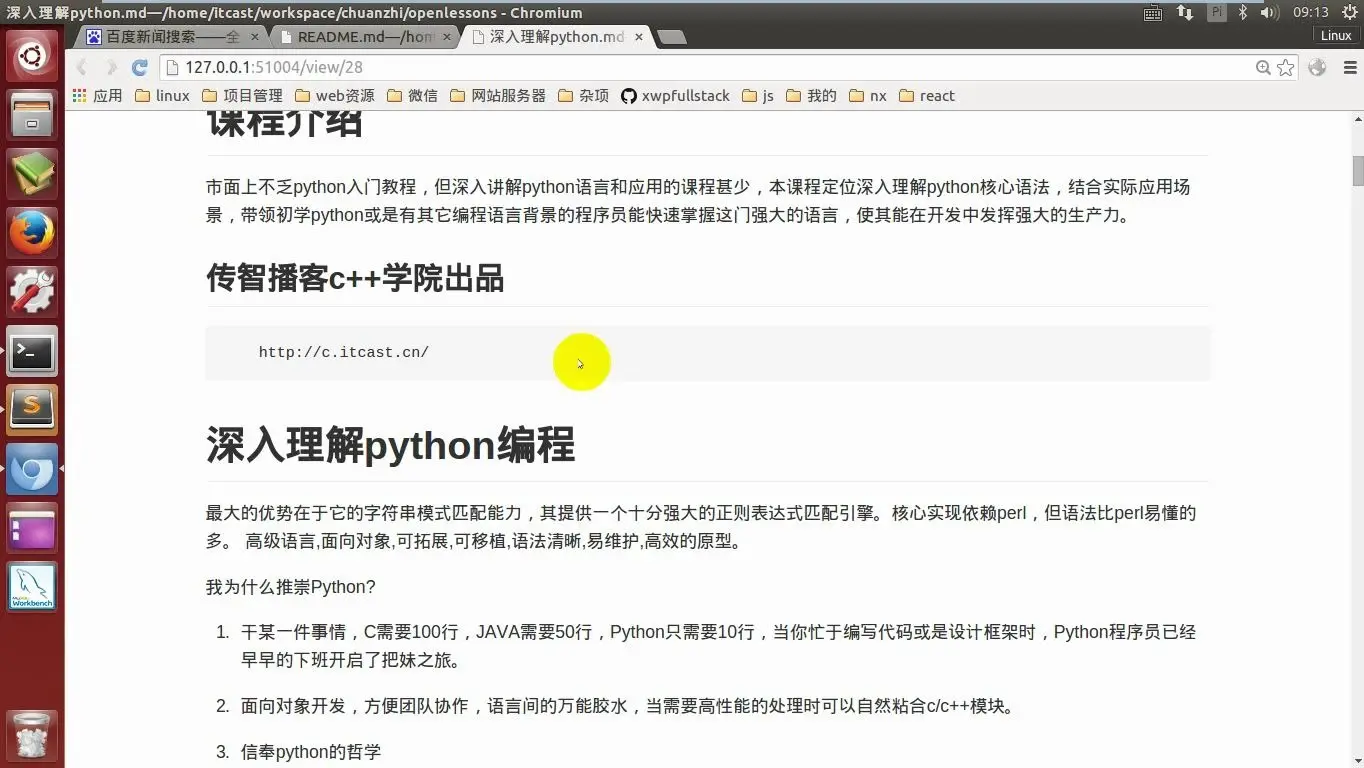Open Sublime Text from the dock
The width and height of the screenshot is (1364, 768).
coord(33,410)
